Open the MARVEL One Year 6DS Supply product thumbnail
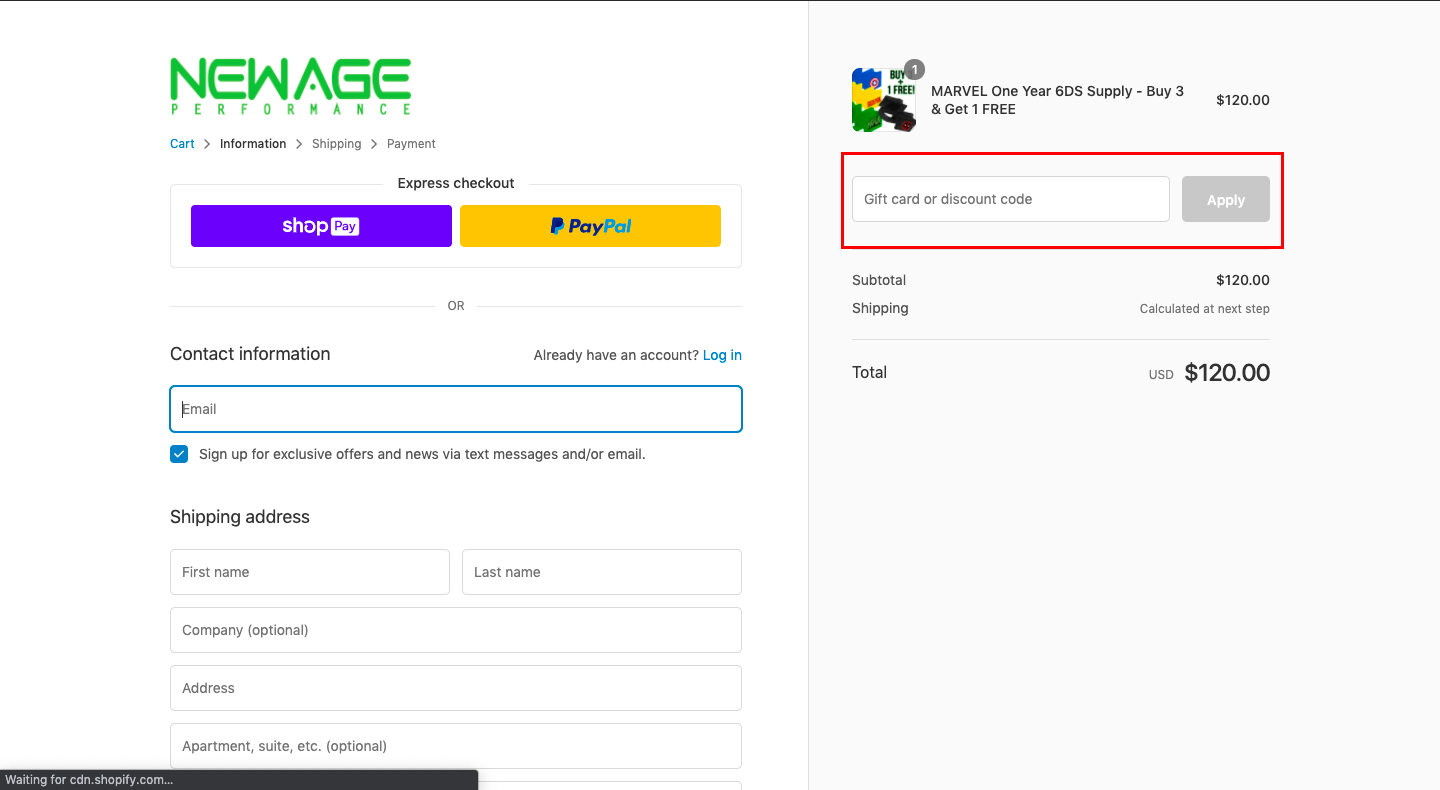1440x790 pixels. click(x=884, y=100)
